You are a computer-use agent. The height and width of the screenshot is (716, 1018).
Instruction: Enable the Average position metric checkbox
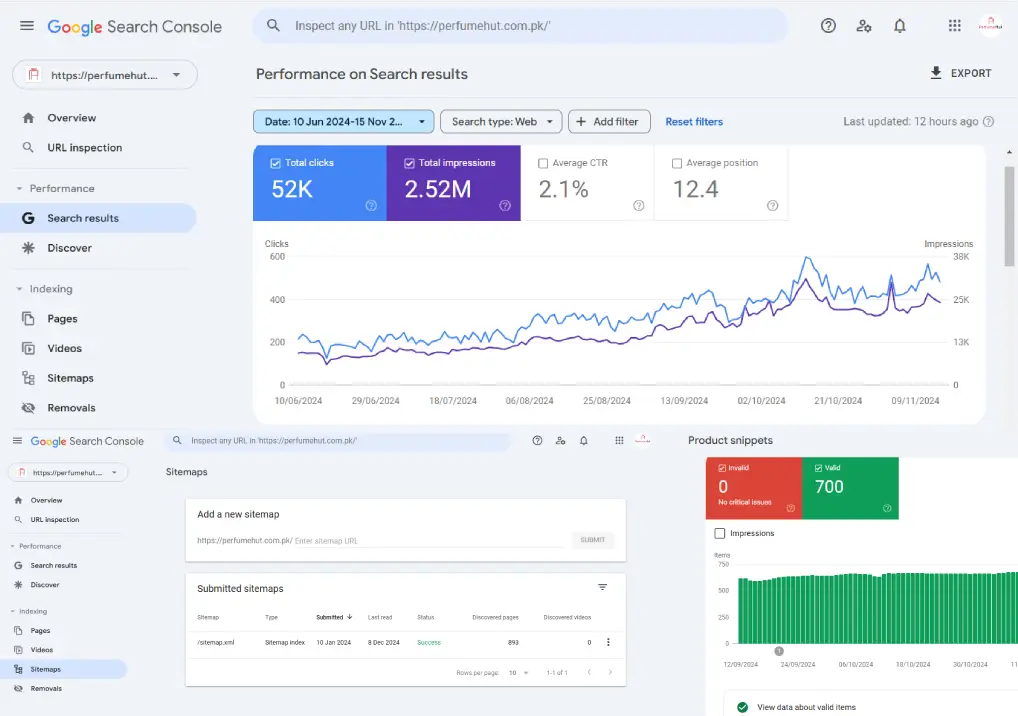pyautogui.click(x=678, y=162)
